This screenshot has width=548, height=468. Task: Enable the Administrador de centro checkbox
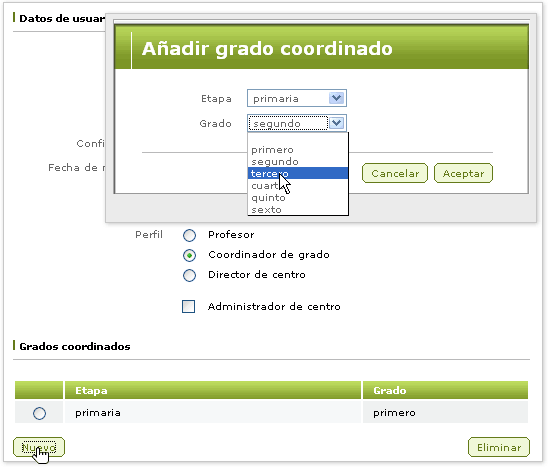(189, 307)
